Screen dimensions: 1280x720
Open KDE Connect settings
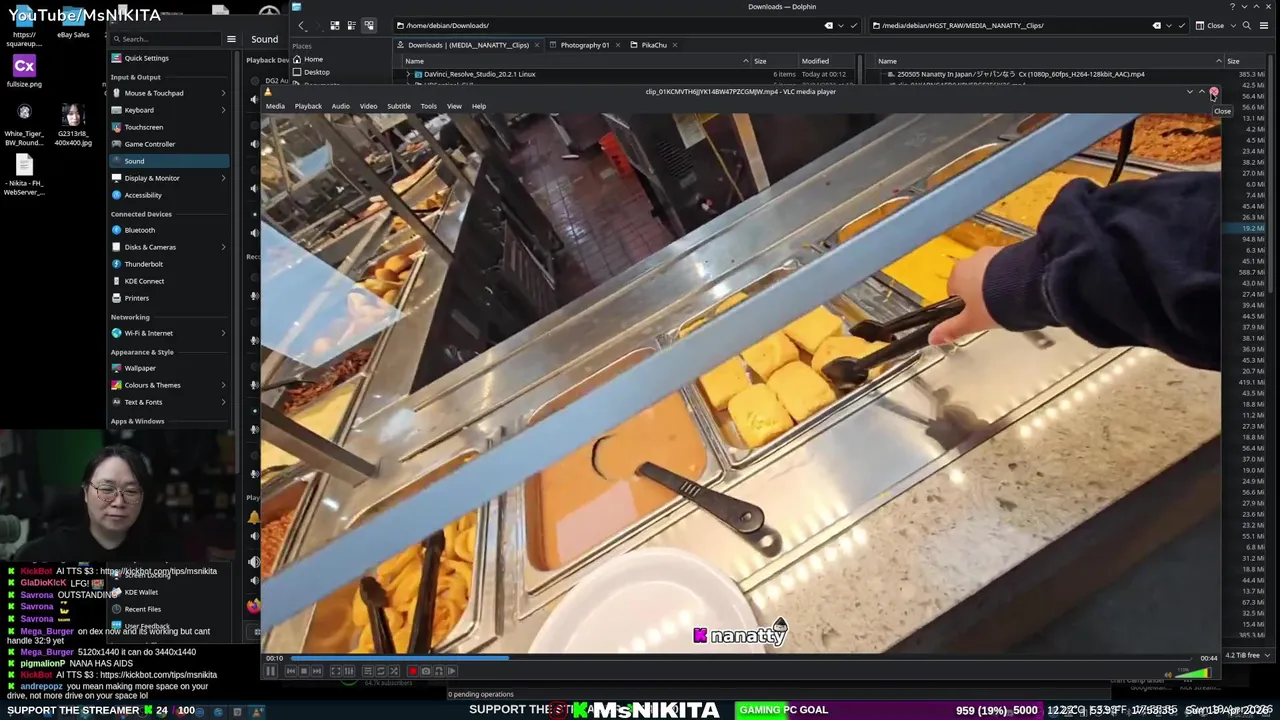coord(168,281)
